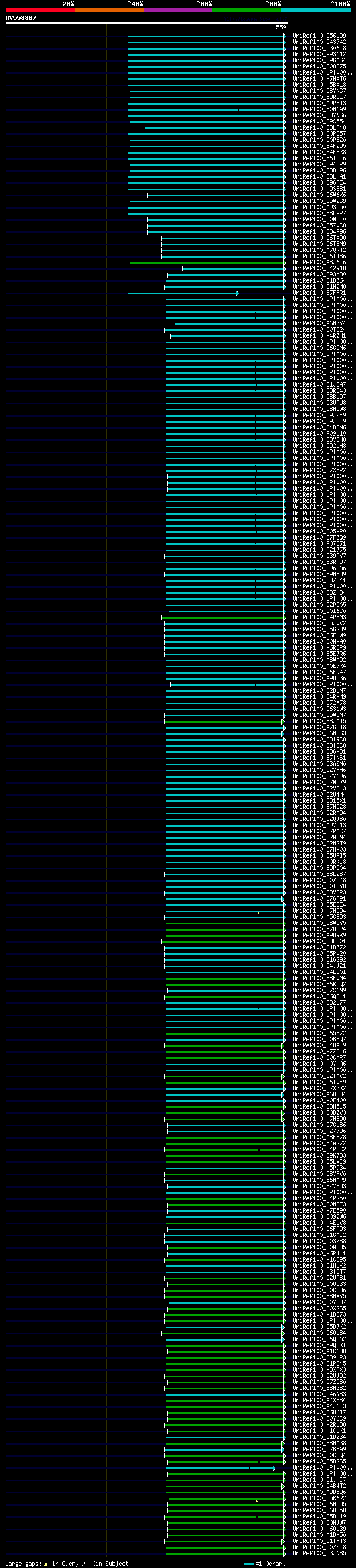Click the UniRef100_Q08375 label
Image resolution: width=356 pixels, height=1568 pixels.
[x=319, y=66]
